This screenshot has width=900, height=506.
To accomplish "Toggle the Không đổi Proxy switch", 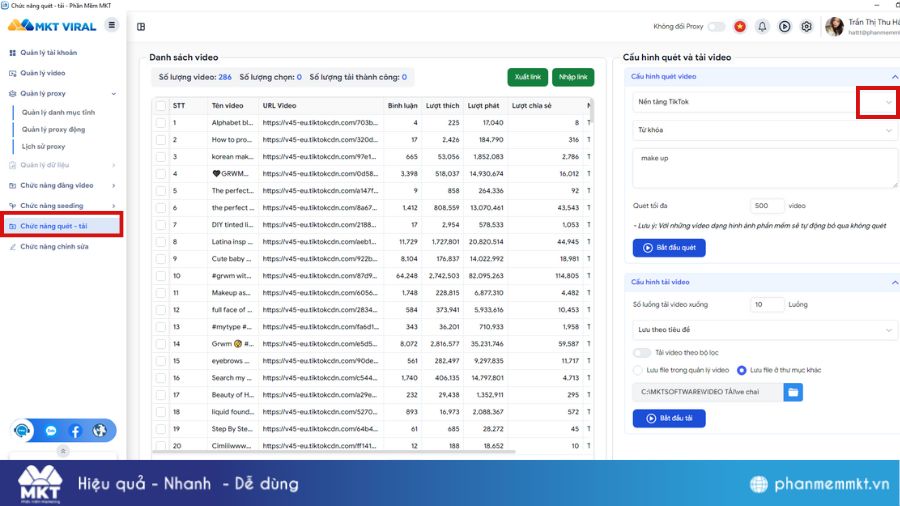I will pyautogui.click(x=716, y=26).
